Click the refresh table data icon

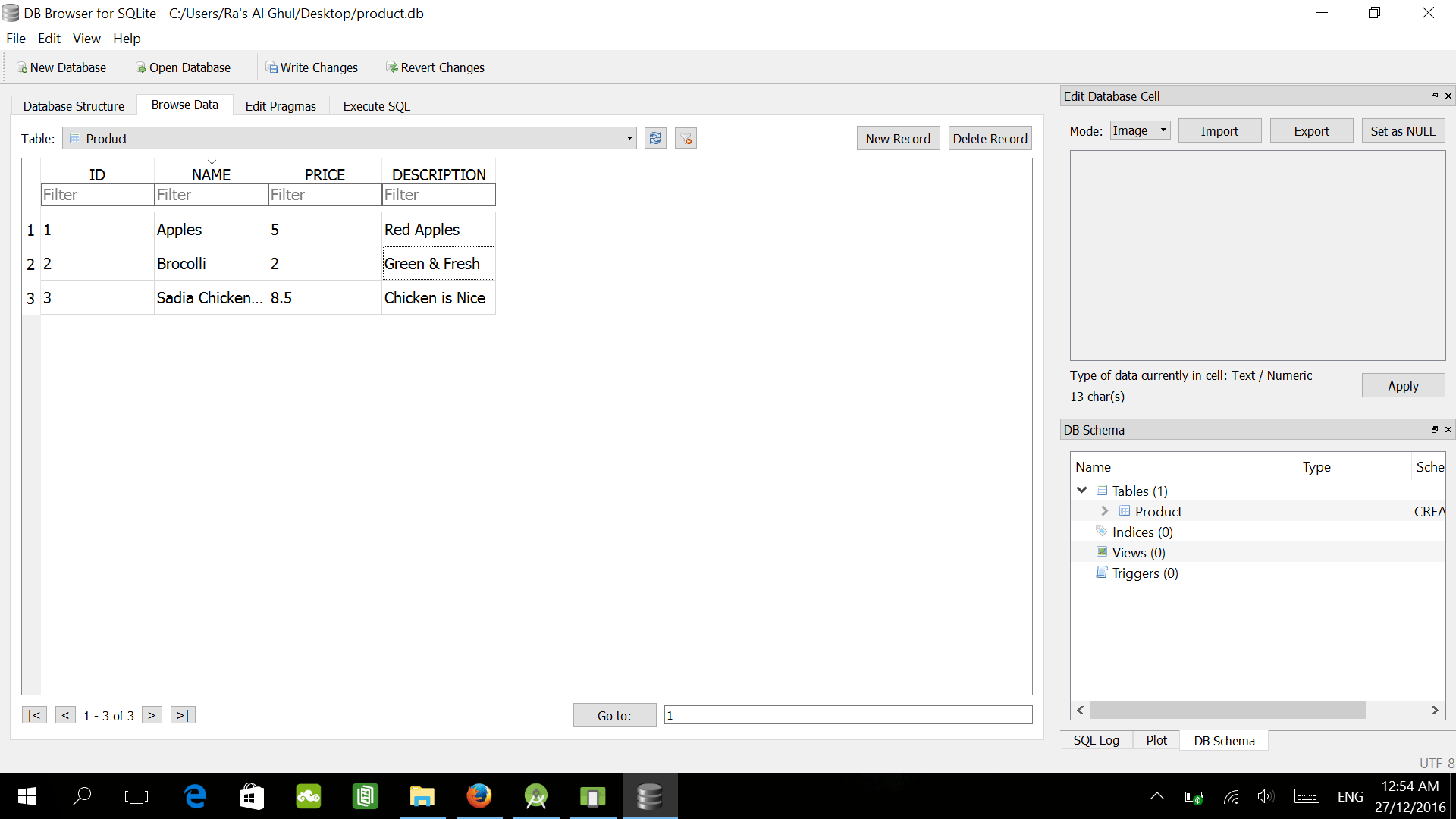pos(655,138)
